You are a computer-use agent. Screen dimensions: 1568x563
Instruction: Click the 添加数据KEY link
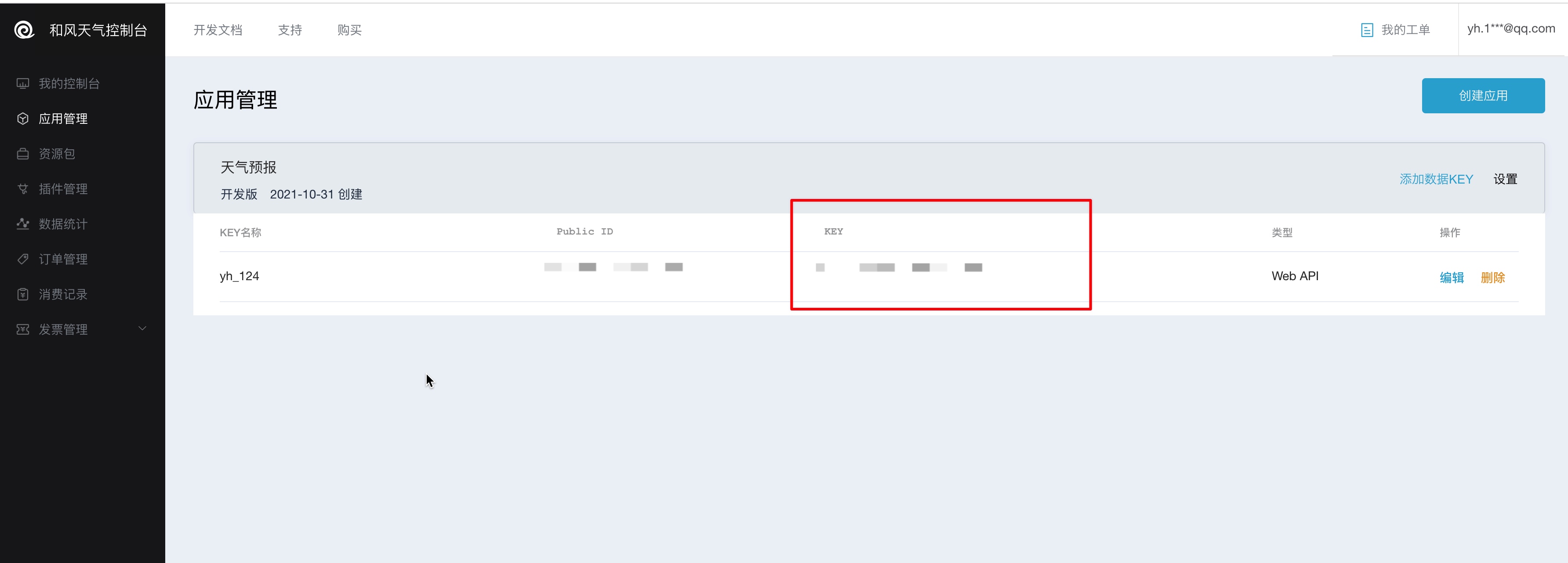point(1436,179)
